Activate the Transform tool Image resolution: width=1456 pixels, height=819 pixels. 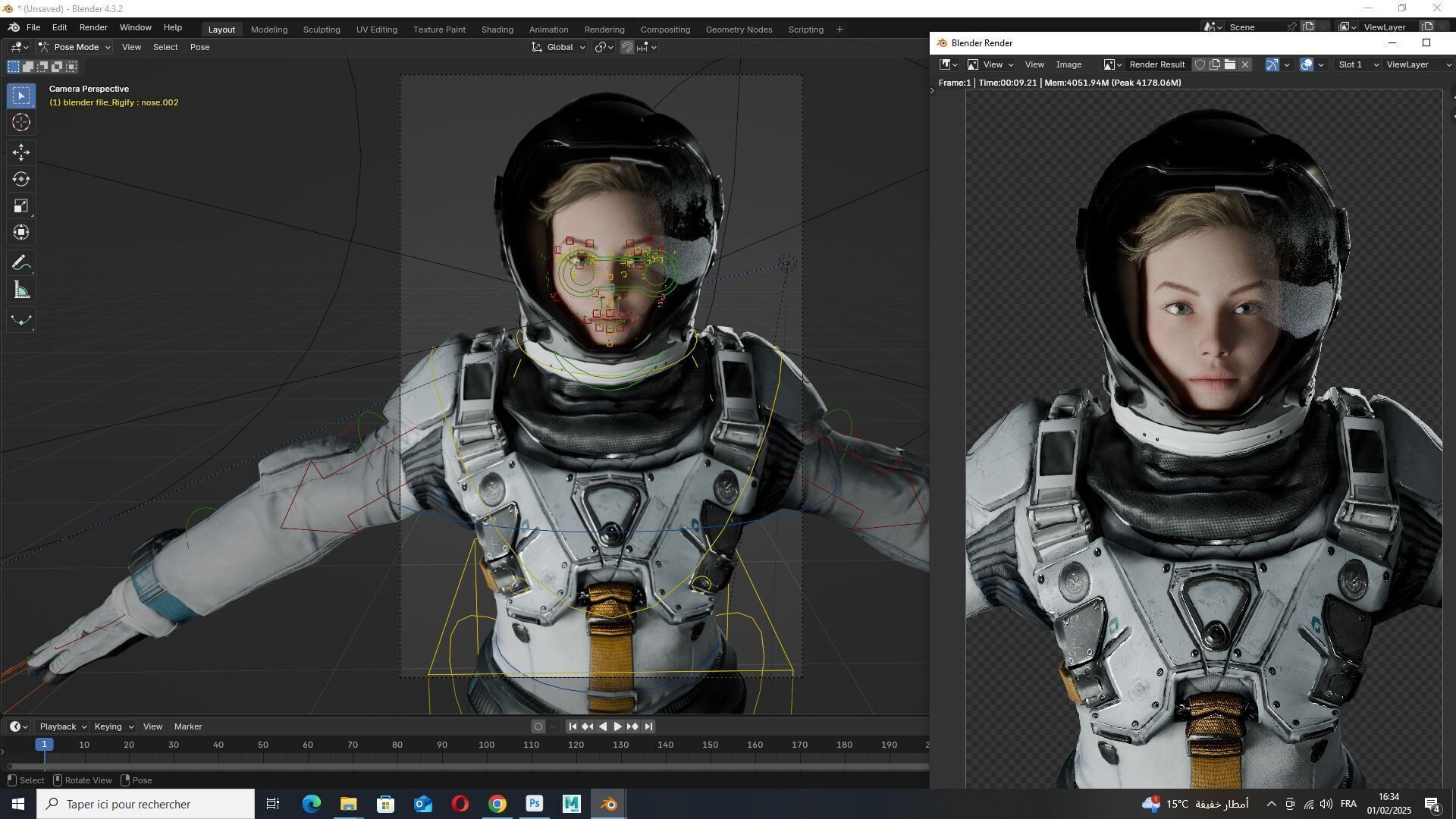[x=21, y=232]
